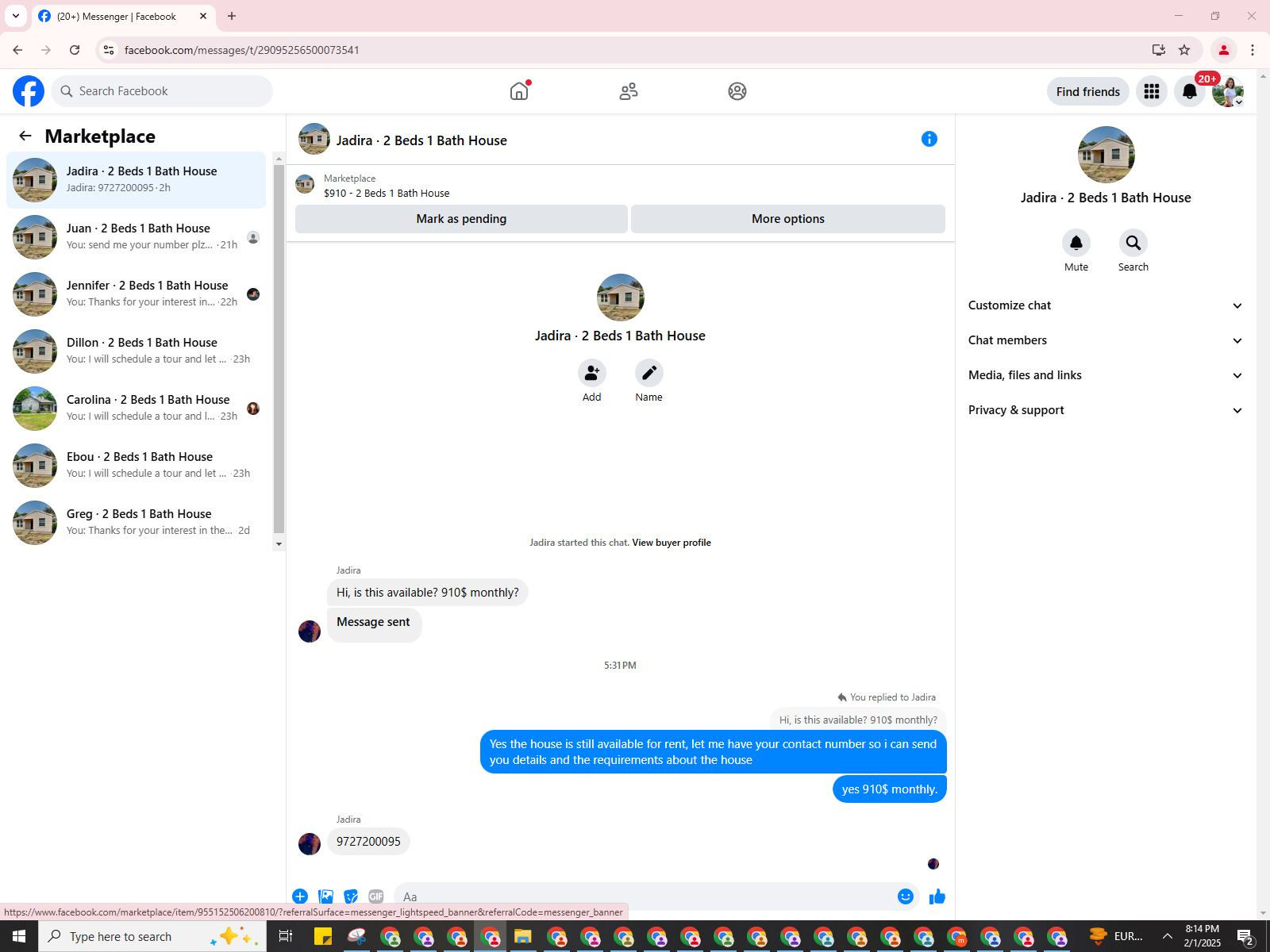
Task: Install app icon in address bar
Action: click(x=1159, y=50)
